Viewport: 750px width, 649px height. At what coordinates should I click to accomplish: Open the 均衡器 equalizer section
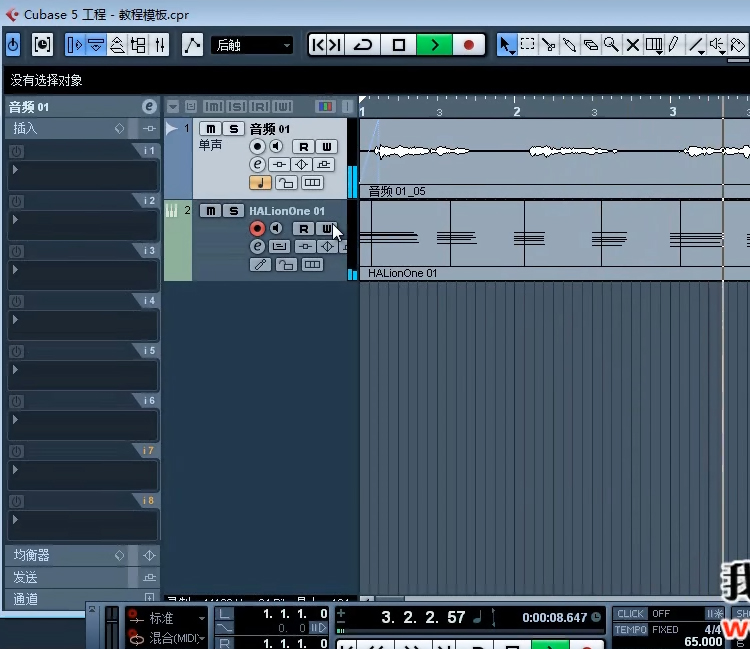82,555
